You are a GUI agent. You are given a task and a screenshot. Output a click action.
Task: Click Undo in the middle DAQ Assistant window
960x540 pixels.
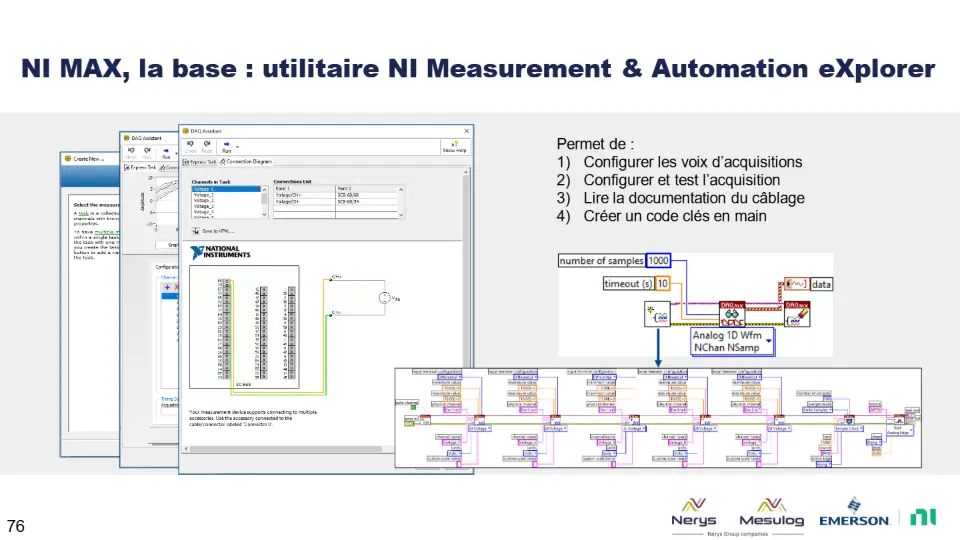[131, 153]
